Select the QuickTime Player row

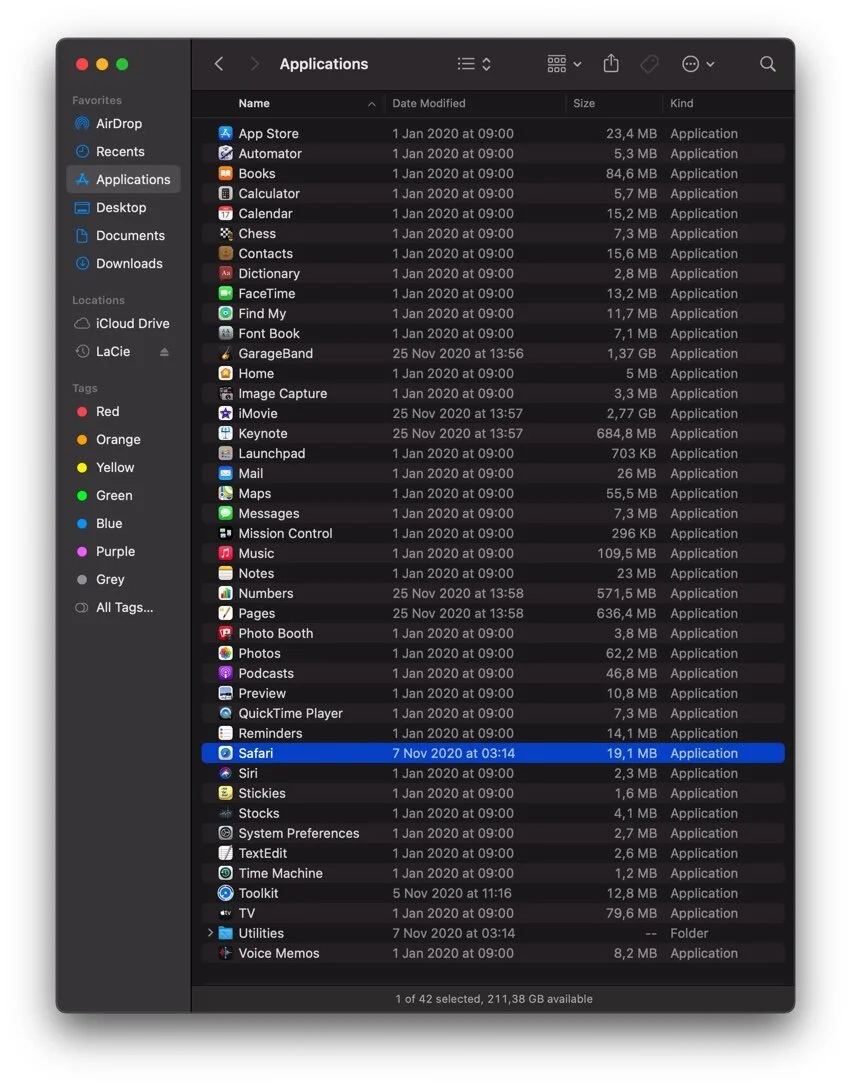tap(493, 713)
